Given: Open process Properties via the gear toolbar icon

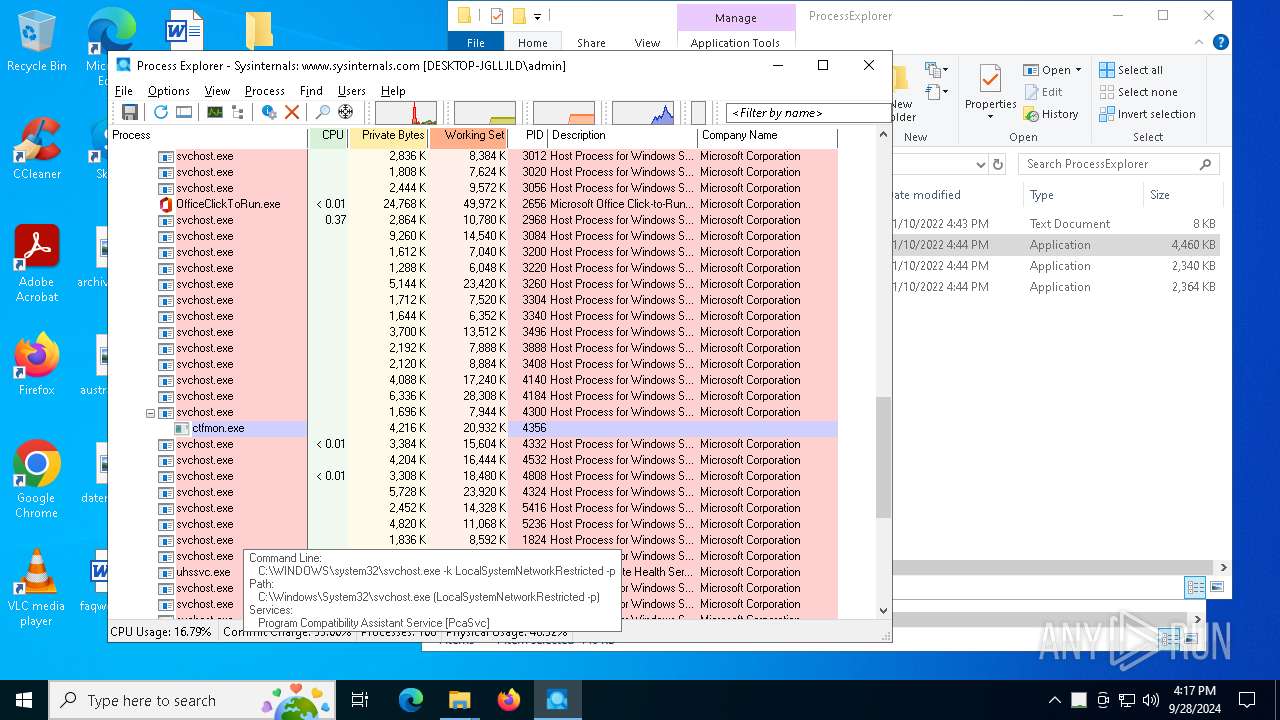Looking at the screenshot, I should tap(269, 112).
